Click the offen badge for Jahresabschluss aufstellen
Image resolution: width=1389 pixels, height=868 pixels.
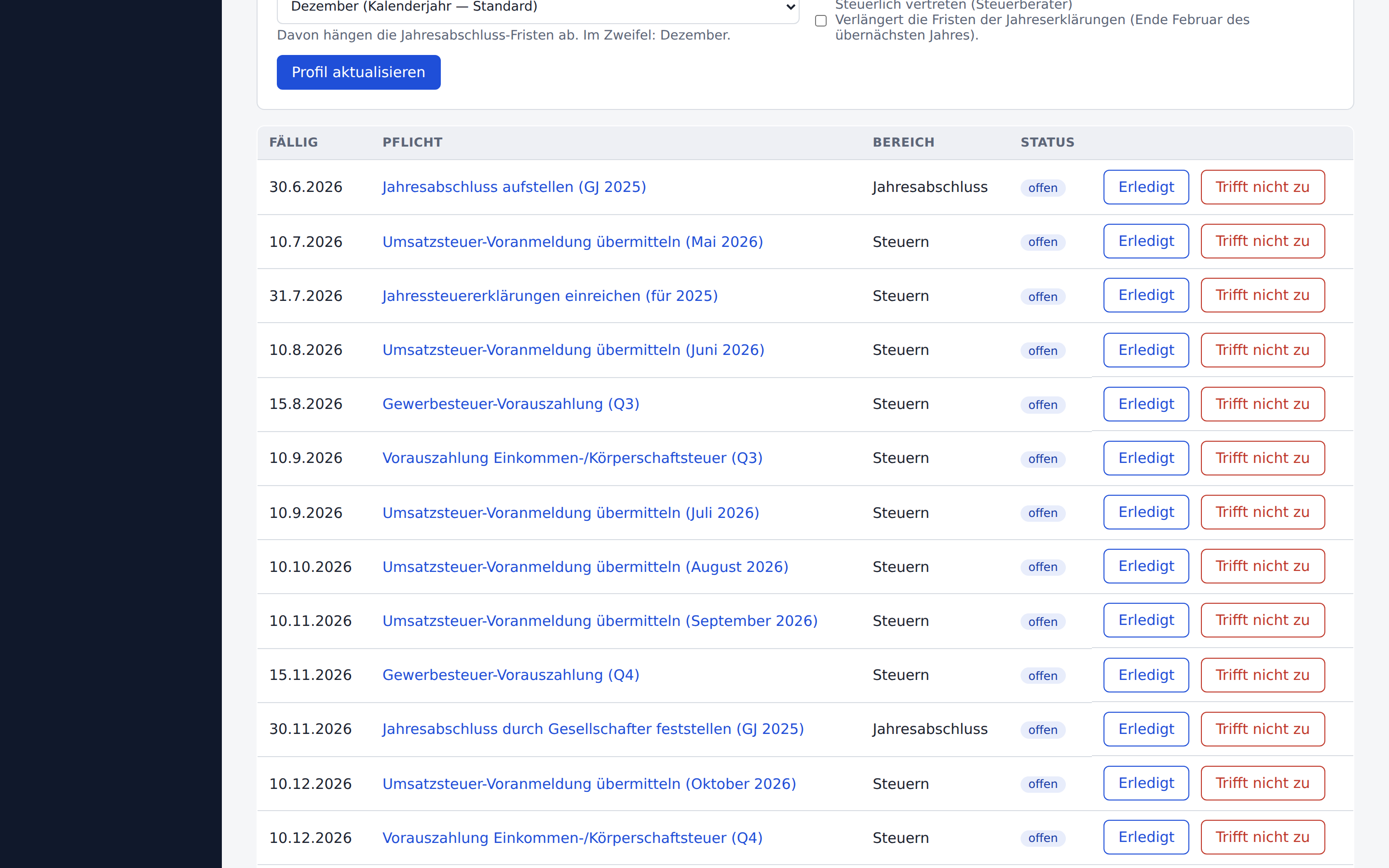[1042, 188]
